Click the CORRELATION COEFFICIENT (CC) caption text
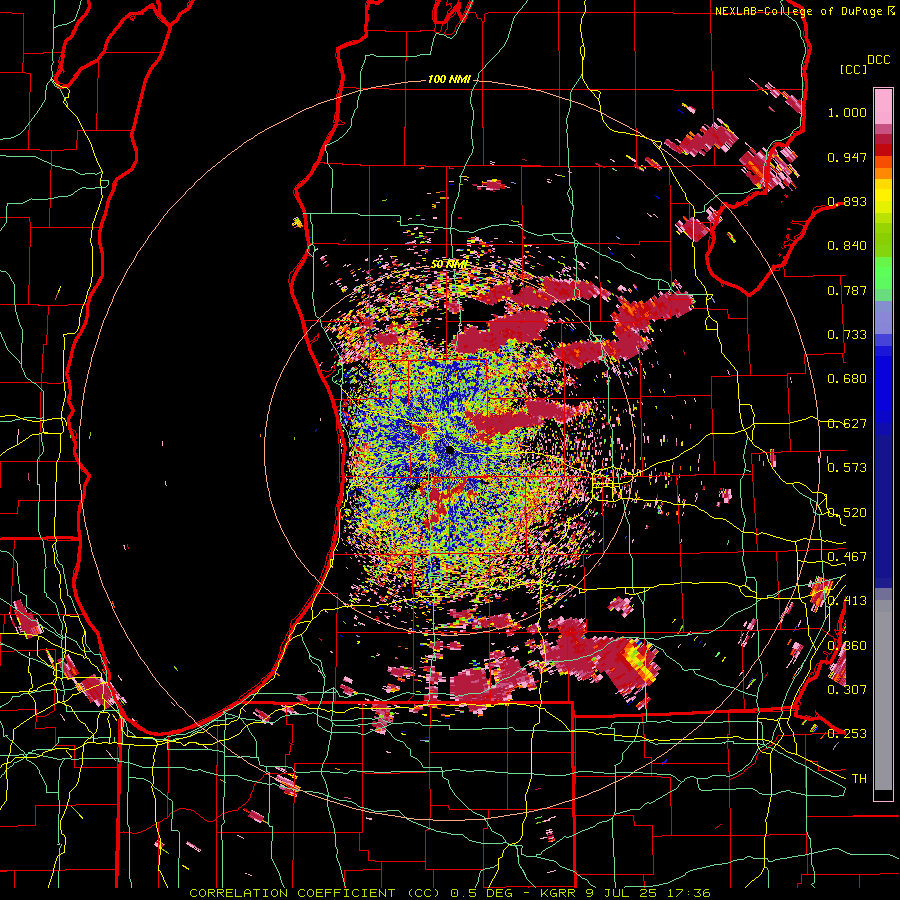Image resolution: width=900 pixels, height=900 pixels. [x=315, y=893]
